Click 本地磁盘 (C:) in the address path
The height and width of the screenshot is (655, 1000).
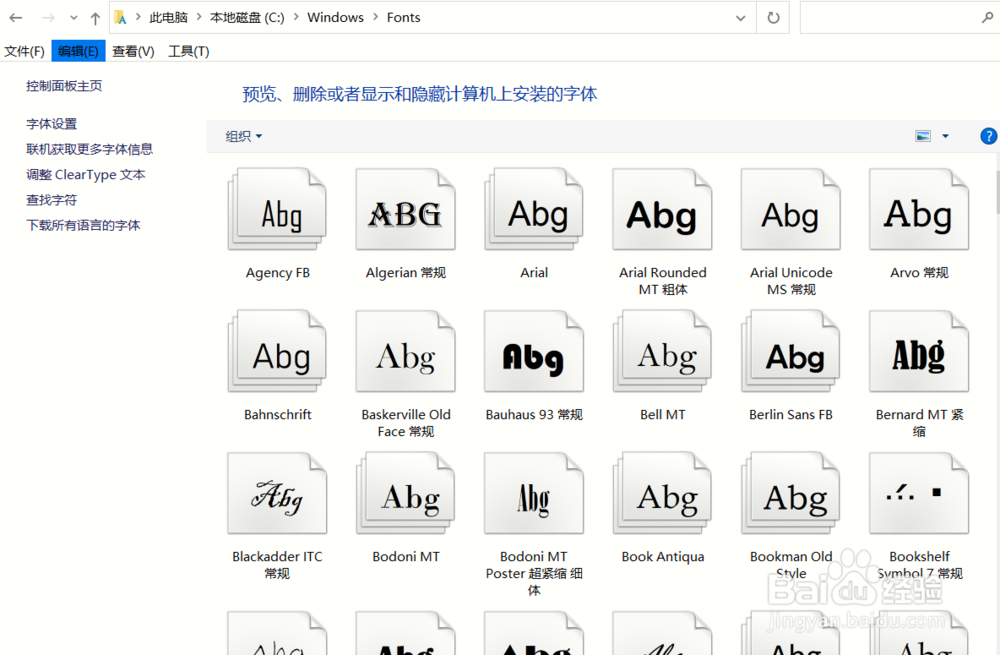247,17
